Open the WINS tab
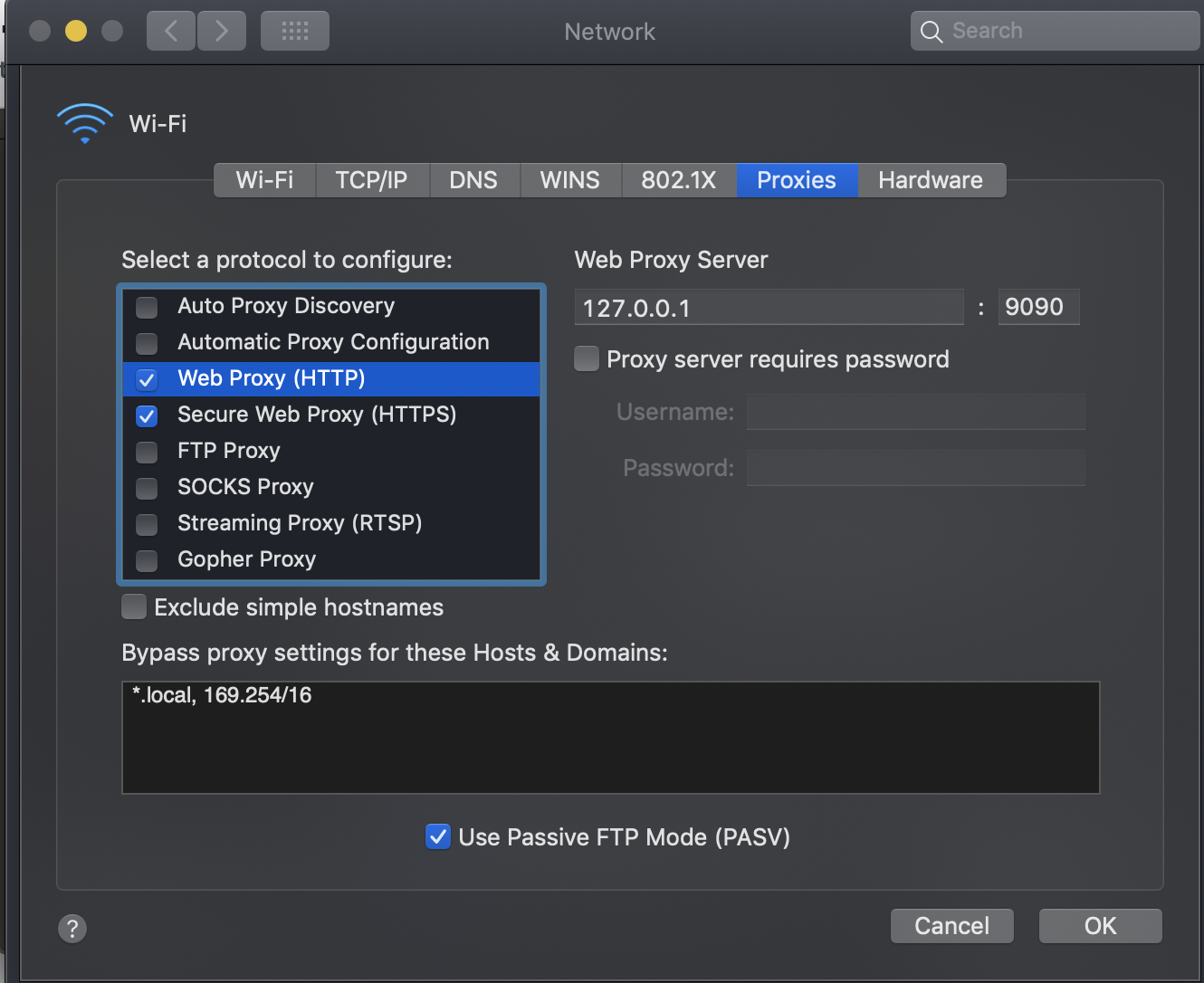This screenshot has height=983, width=1204. (570, 180)
